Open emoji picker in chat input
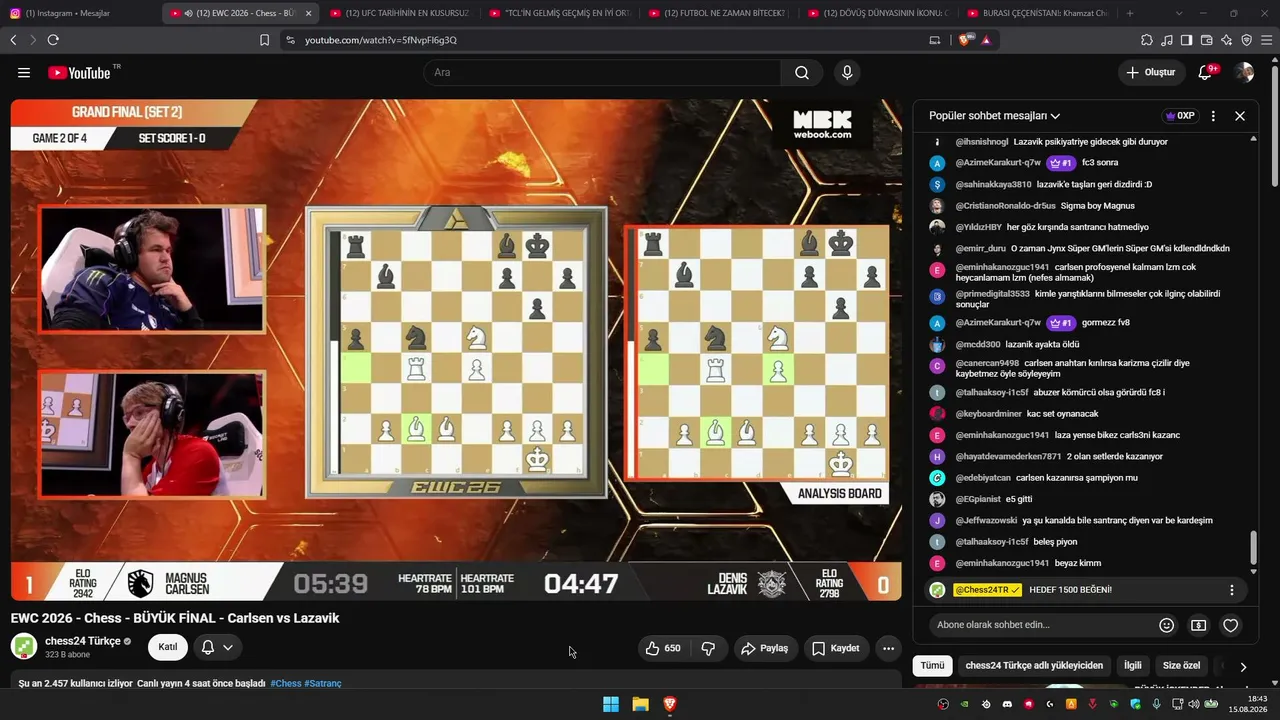 1166,625
